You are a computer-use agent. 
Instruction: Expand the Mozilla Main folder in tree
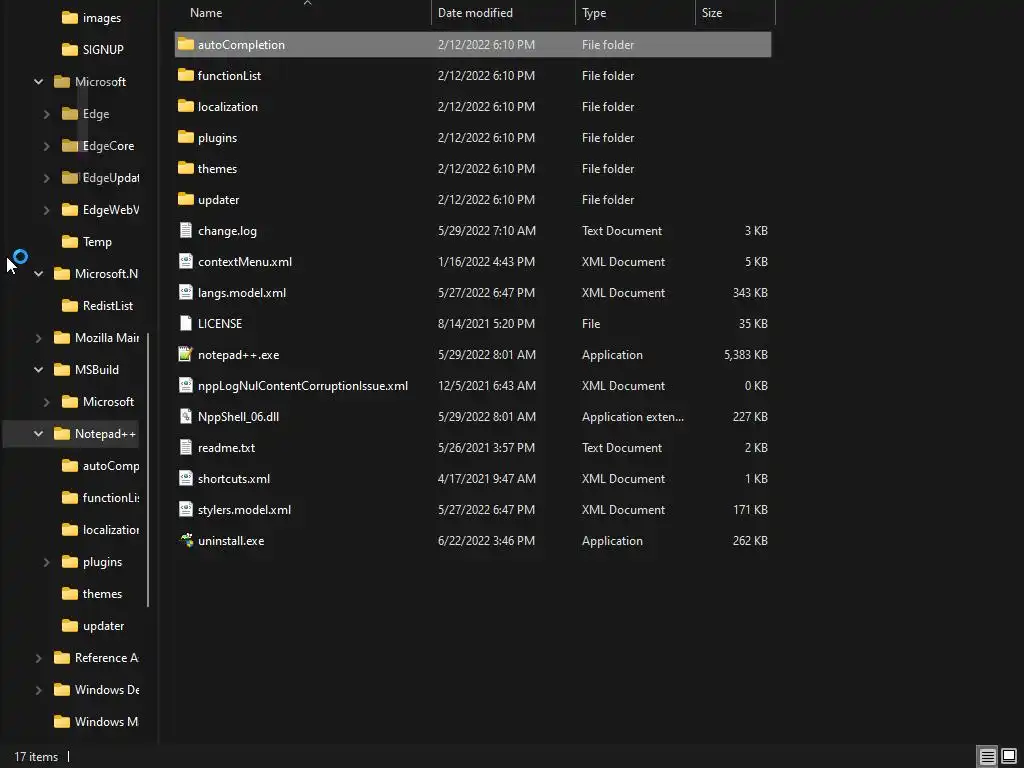point(39,338)
